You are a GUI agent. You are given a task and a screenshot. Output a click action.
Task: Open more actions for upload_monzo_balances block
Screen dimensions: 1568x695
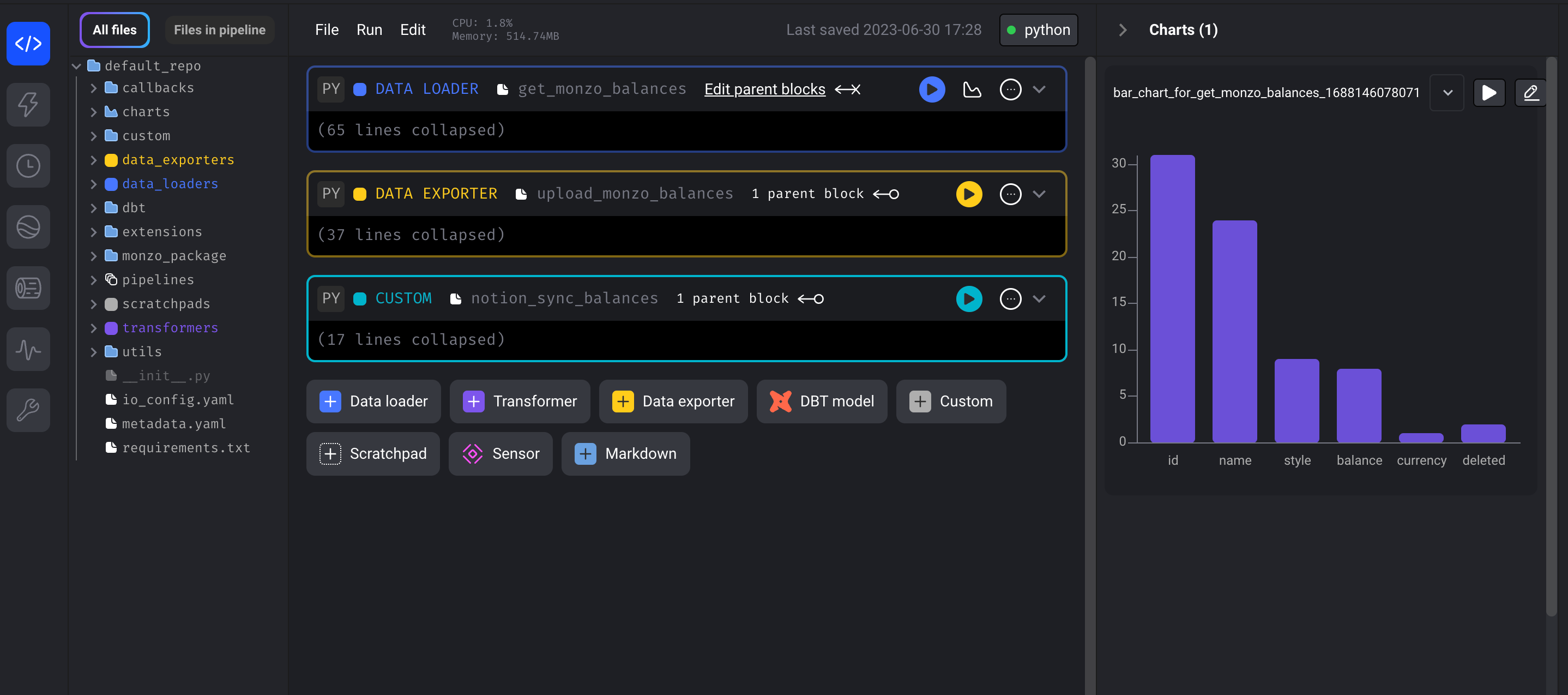[x=1010, y=194]
